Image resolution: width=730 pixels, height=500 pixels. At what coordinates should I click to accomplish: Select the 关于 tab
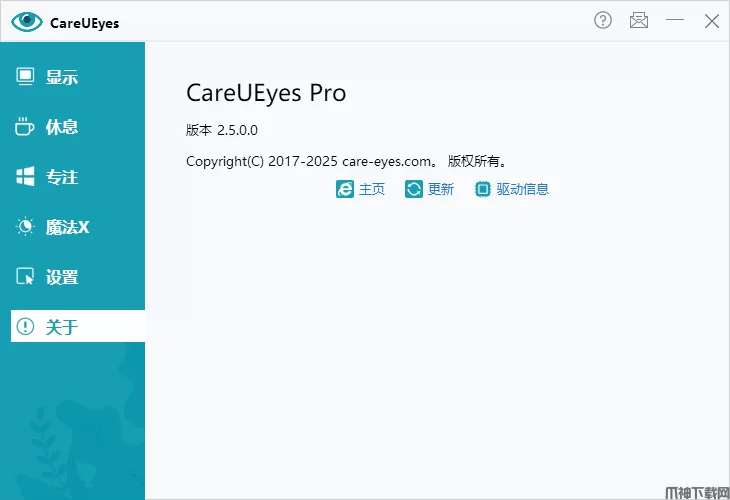coord(78,326)
